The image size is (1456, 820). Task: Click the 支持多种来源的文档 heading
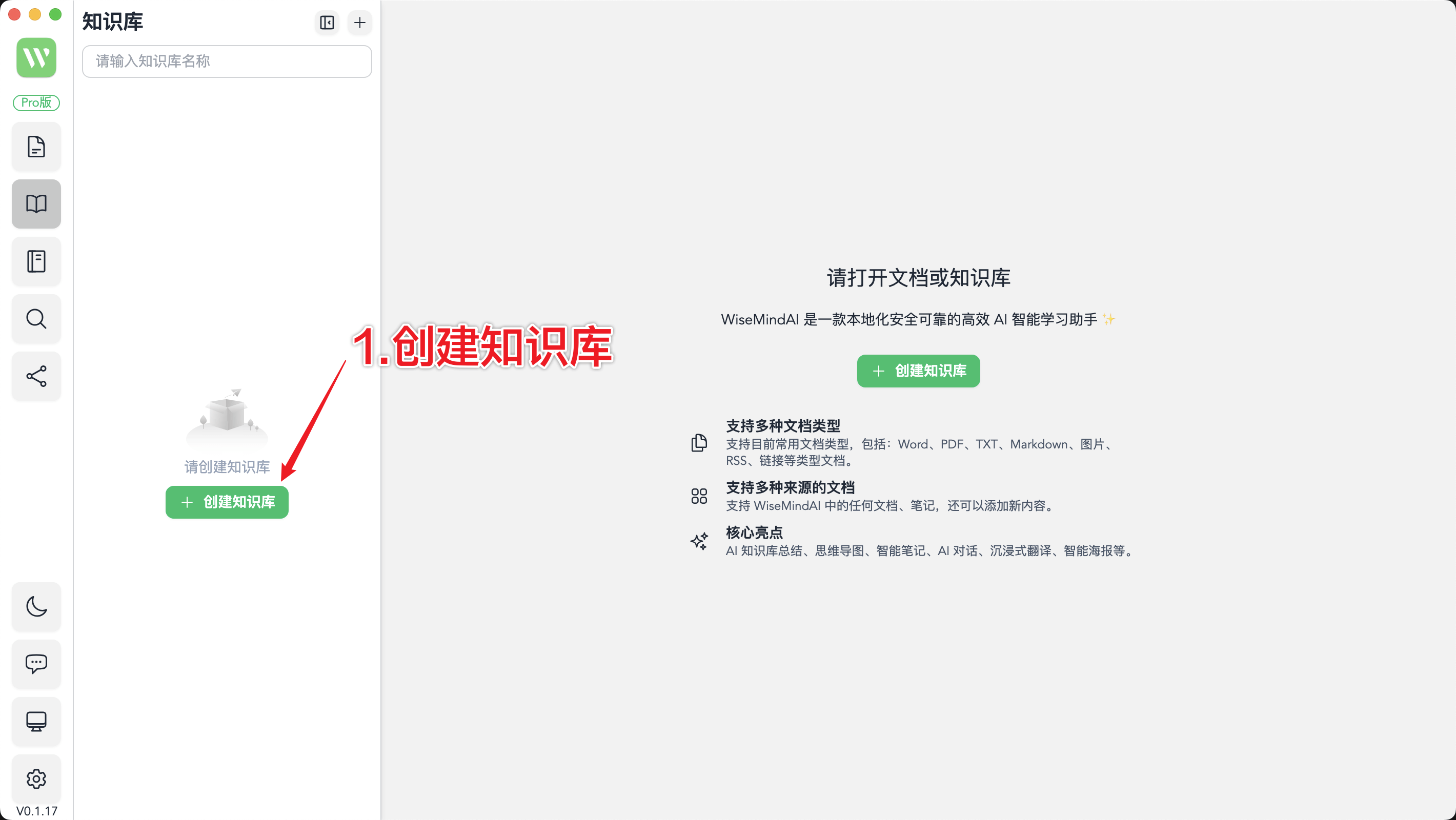[x=790, y=487]
